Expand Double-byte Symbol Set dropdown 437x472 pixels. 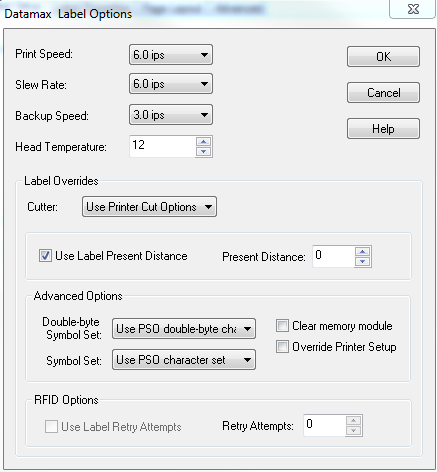(x=184, y=329)
